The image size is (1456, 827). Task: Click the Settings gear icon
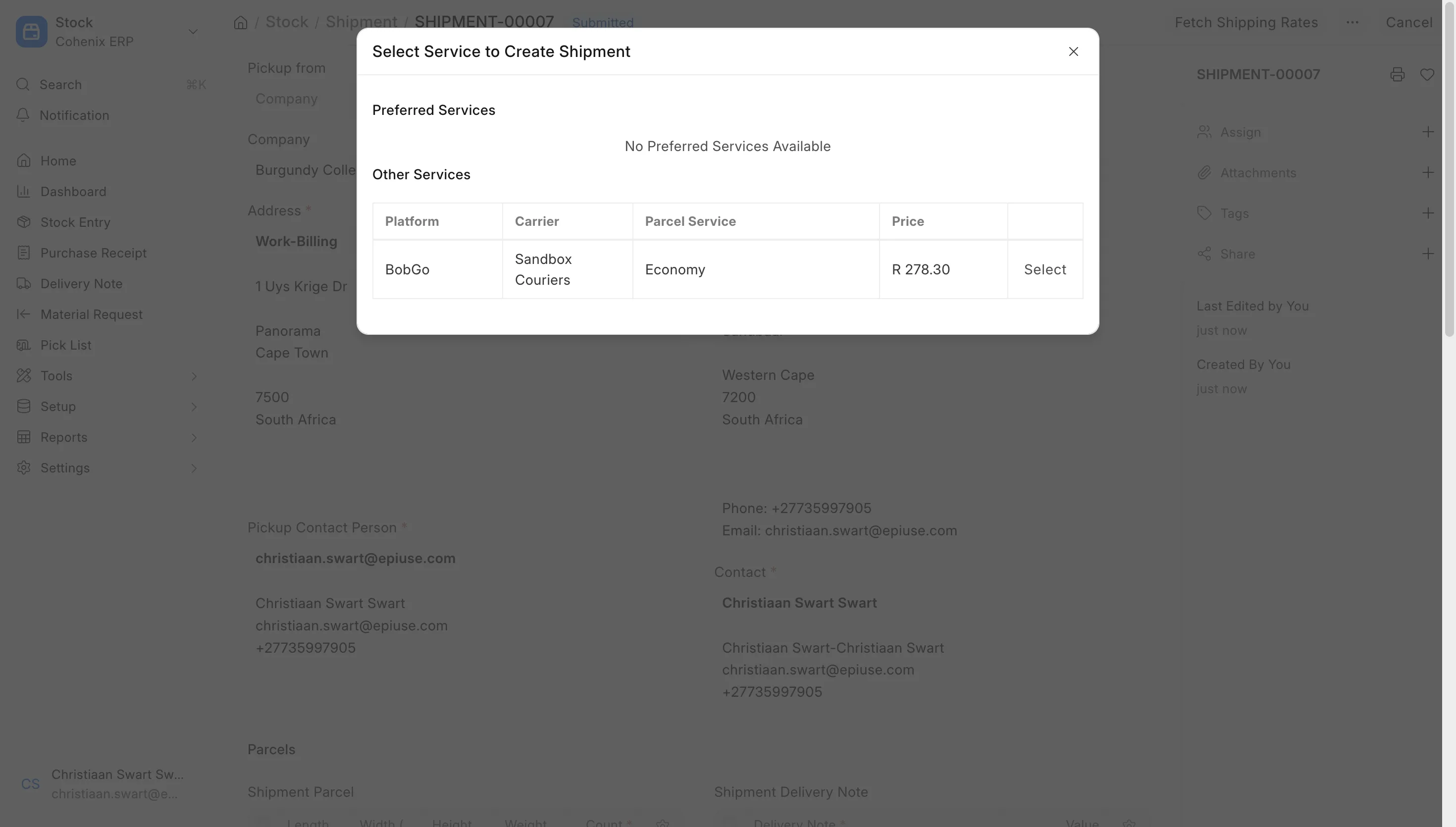pyautogui.click(x=24, y=467)
